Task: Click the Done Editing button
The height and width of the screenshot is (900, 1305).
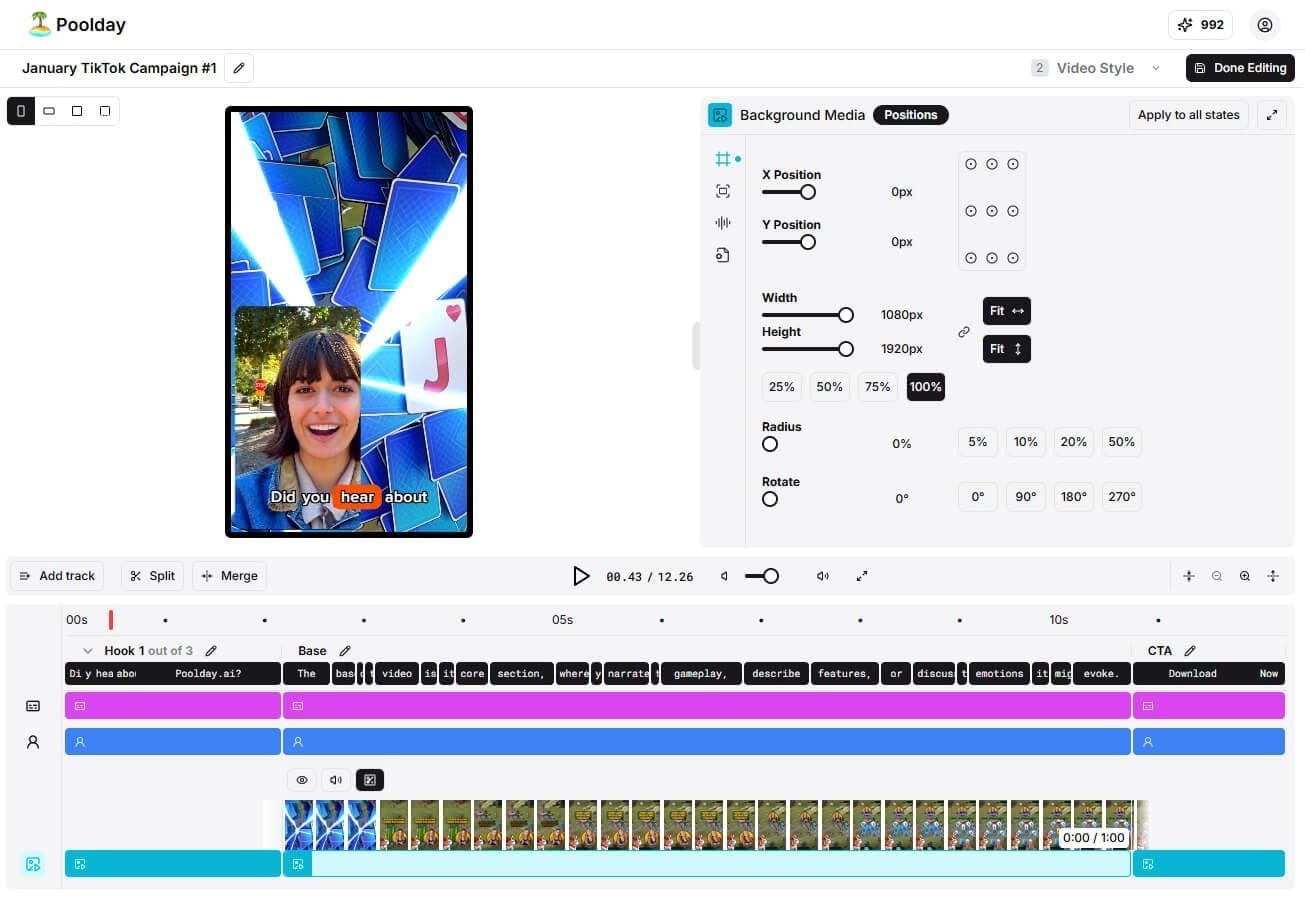Action: pos(1240,68)
